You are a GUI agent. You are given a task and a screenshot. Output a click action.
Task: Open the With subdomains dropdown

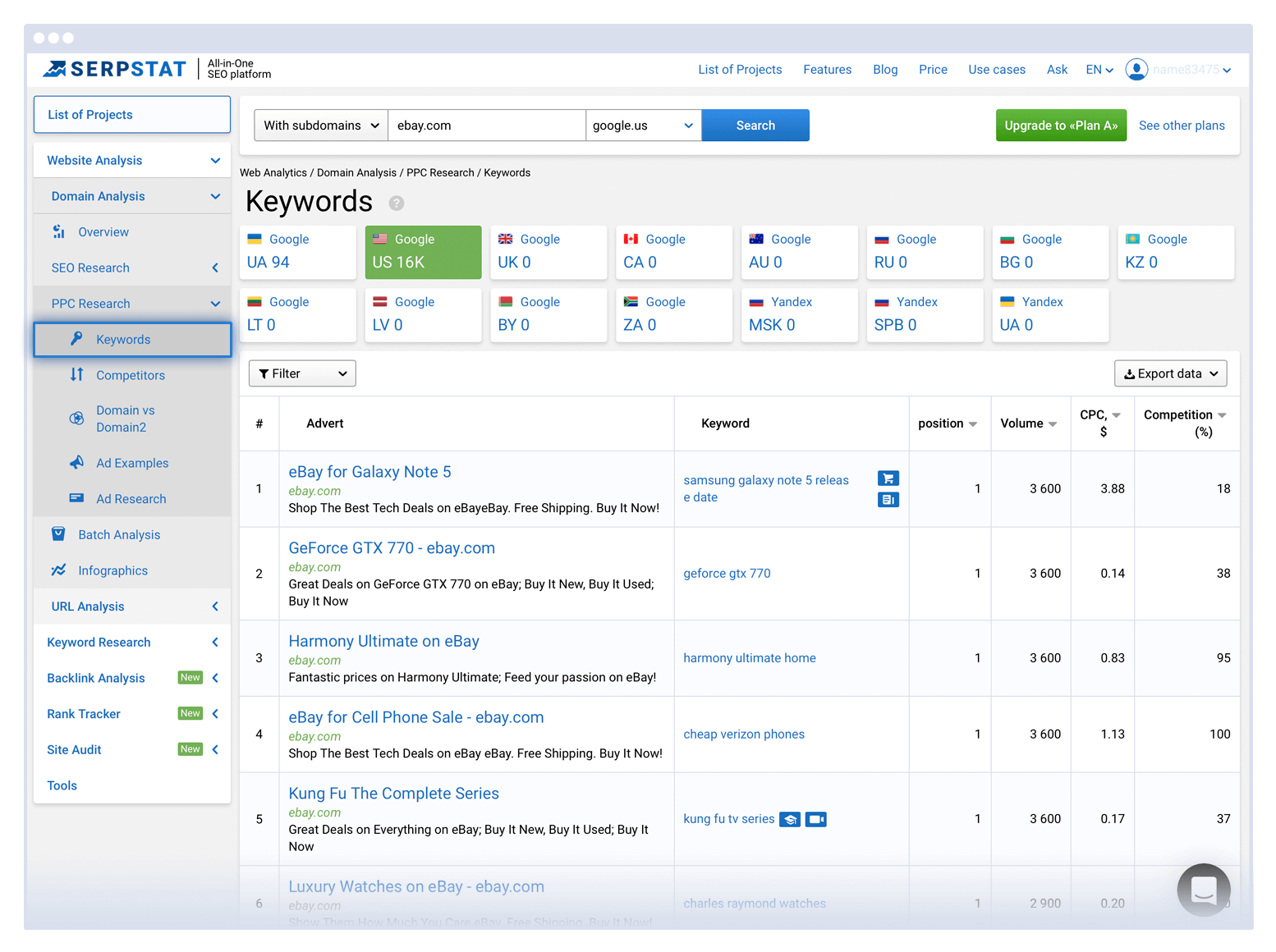click(x=321, y=126)
